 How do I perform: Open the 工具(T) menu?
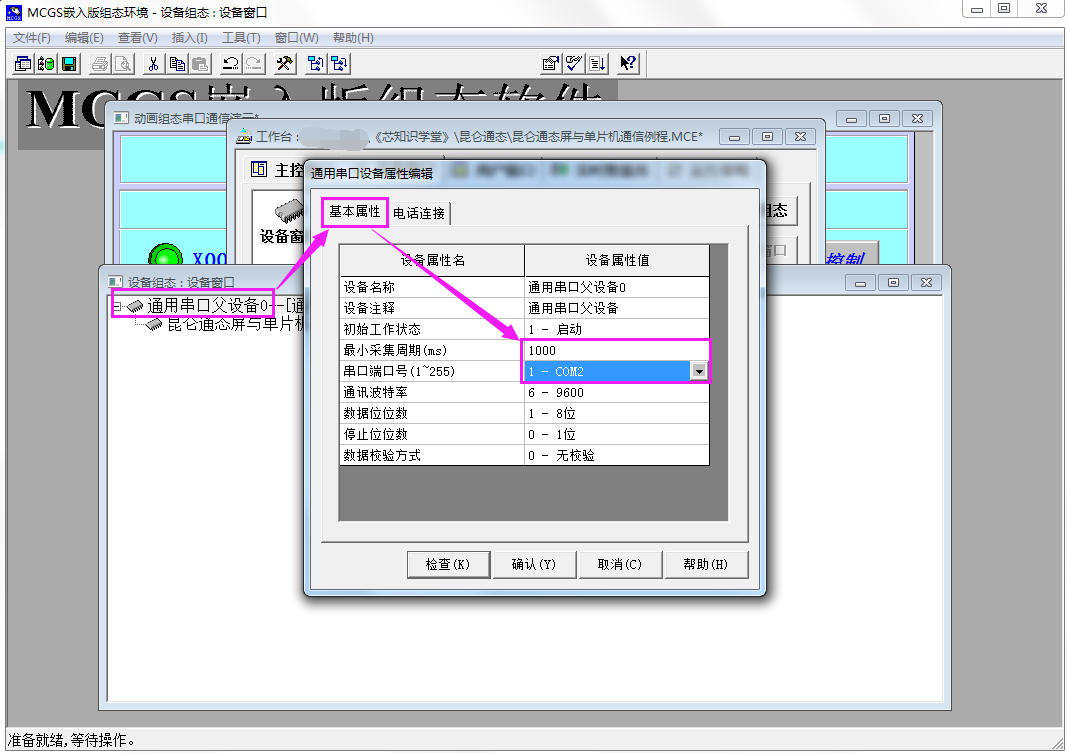[242, 37]
